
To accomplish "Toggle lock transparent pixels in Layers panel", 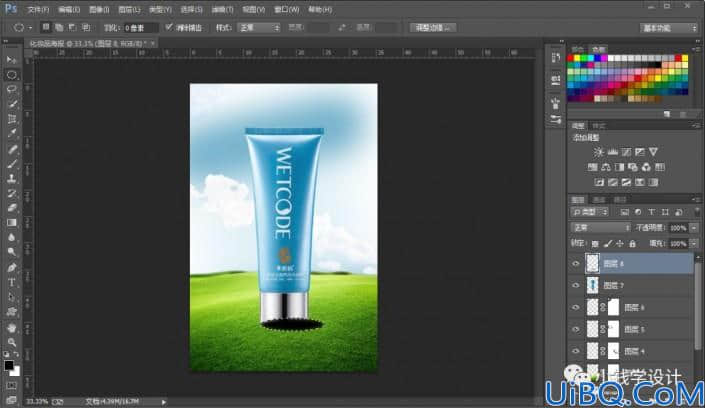I will (595, 244).
